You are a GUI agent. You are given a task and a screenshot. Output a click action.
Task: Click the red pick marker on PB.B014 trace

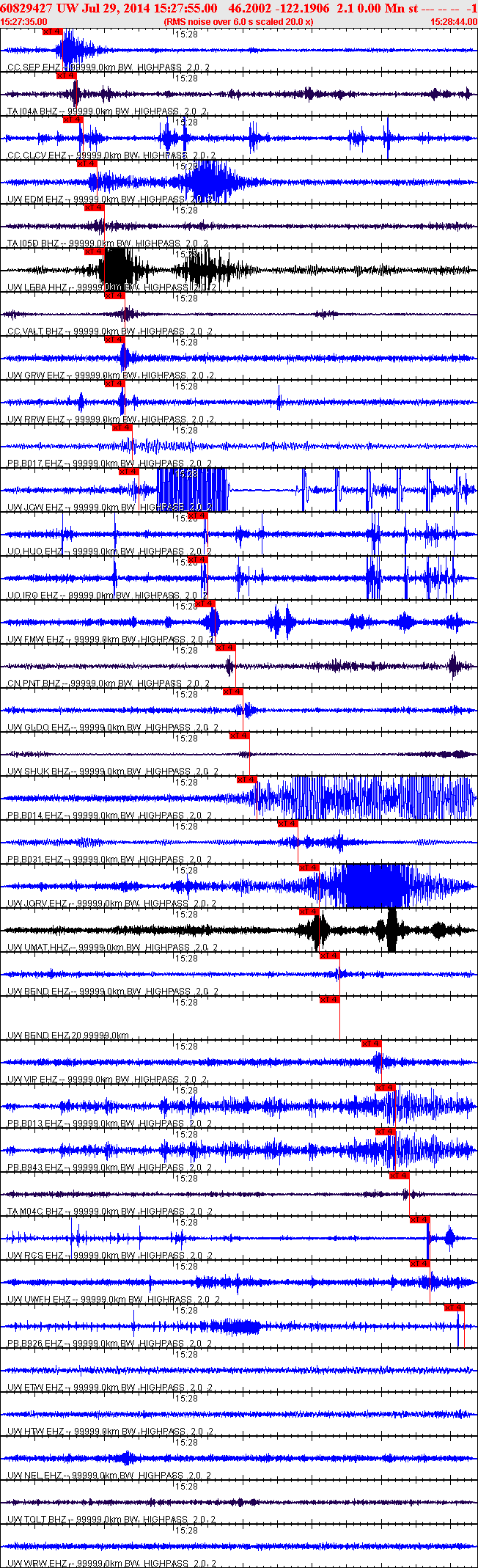tap(247, 780)
